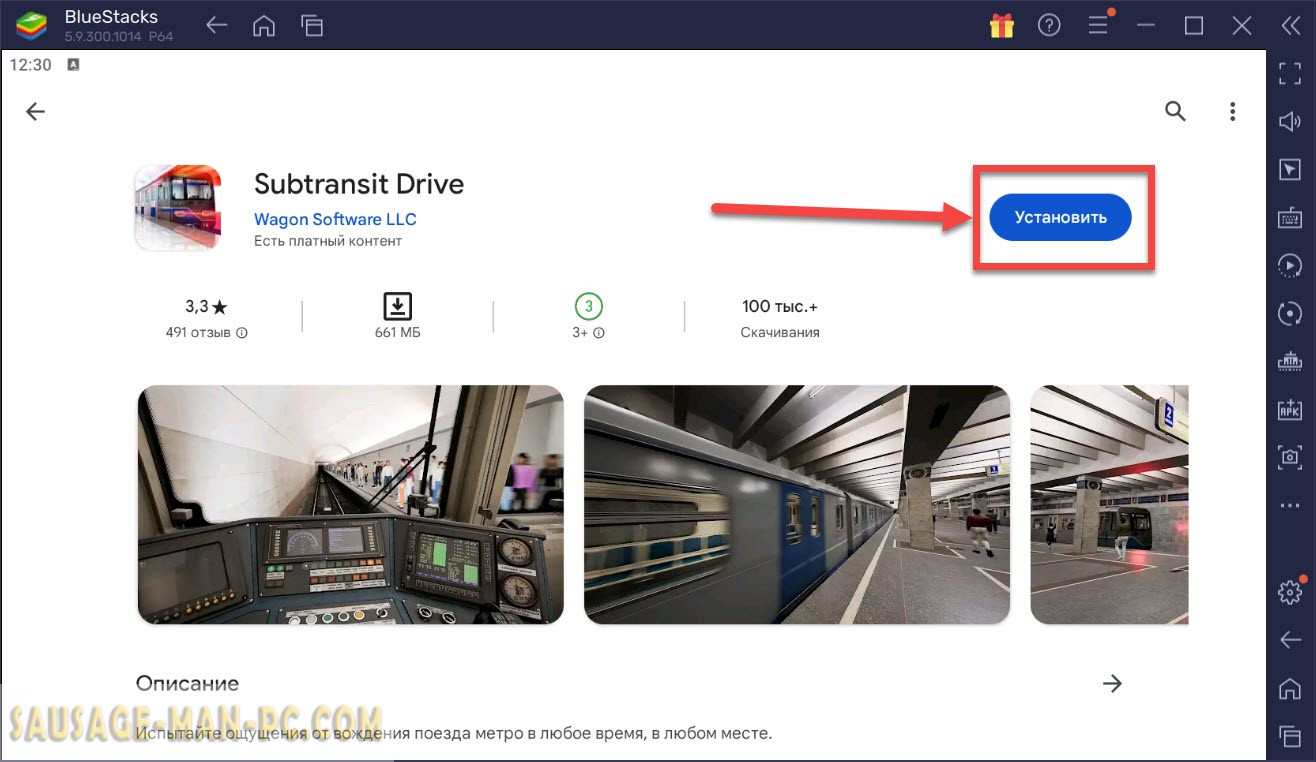Open recent apps from the title bar
The height and width of the screenshot is (762, 1316).
(x=312, y=26)
